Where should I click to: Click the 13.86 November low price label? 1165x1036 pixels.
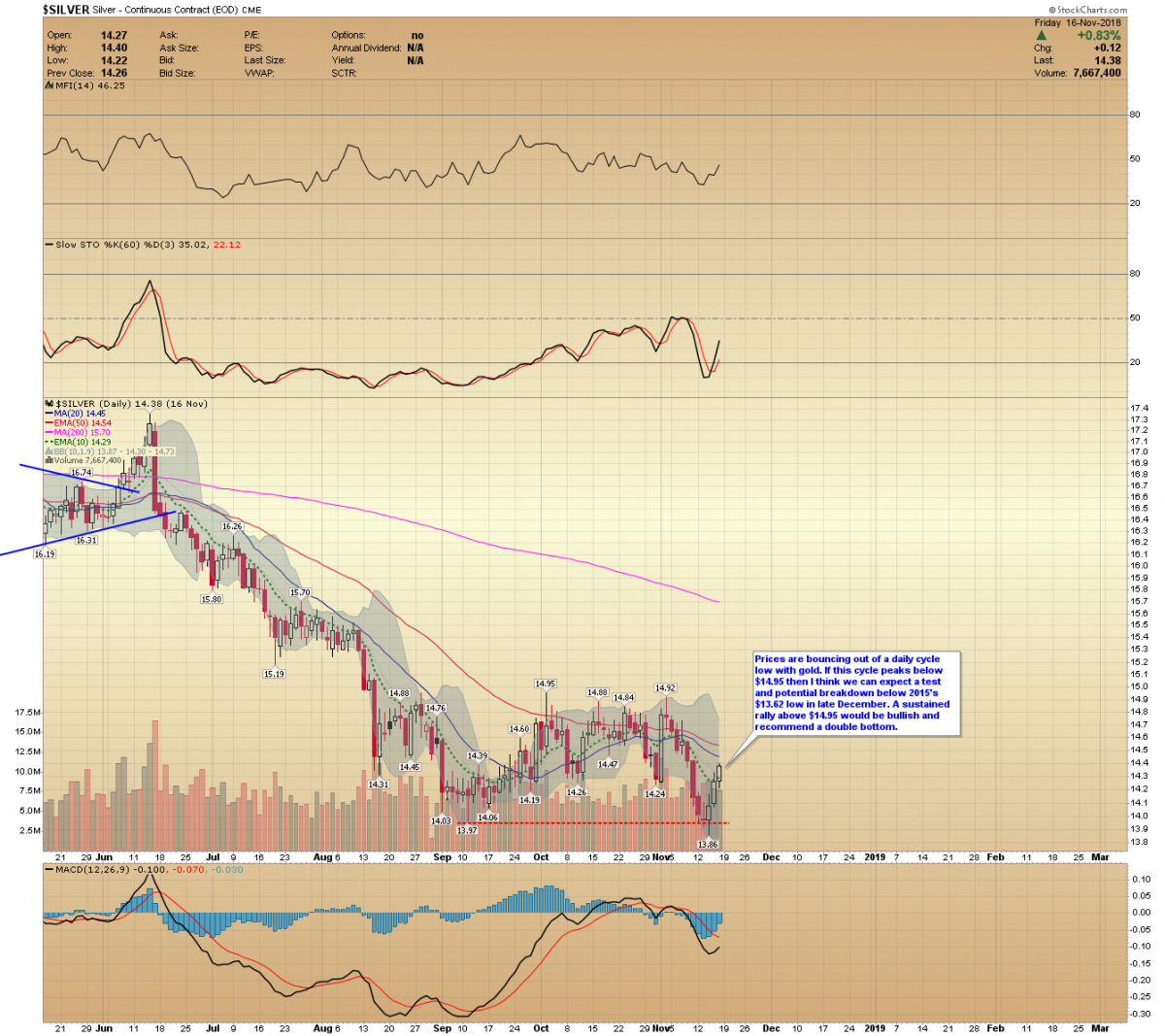(x=708, y=845)
